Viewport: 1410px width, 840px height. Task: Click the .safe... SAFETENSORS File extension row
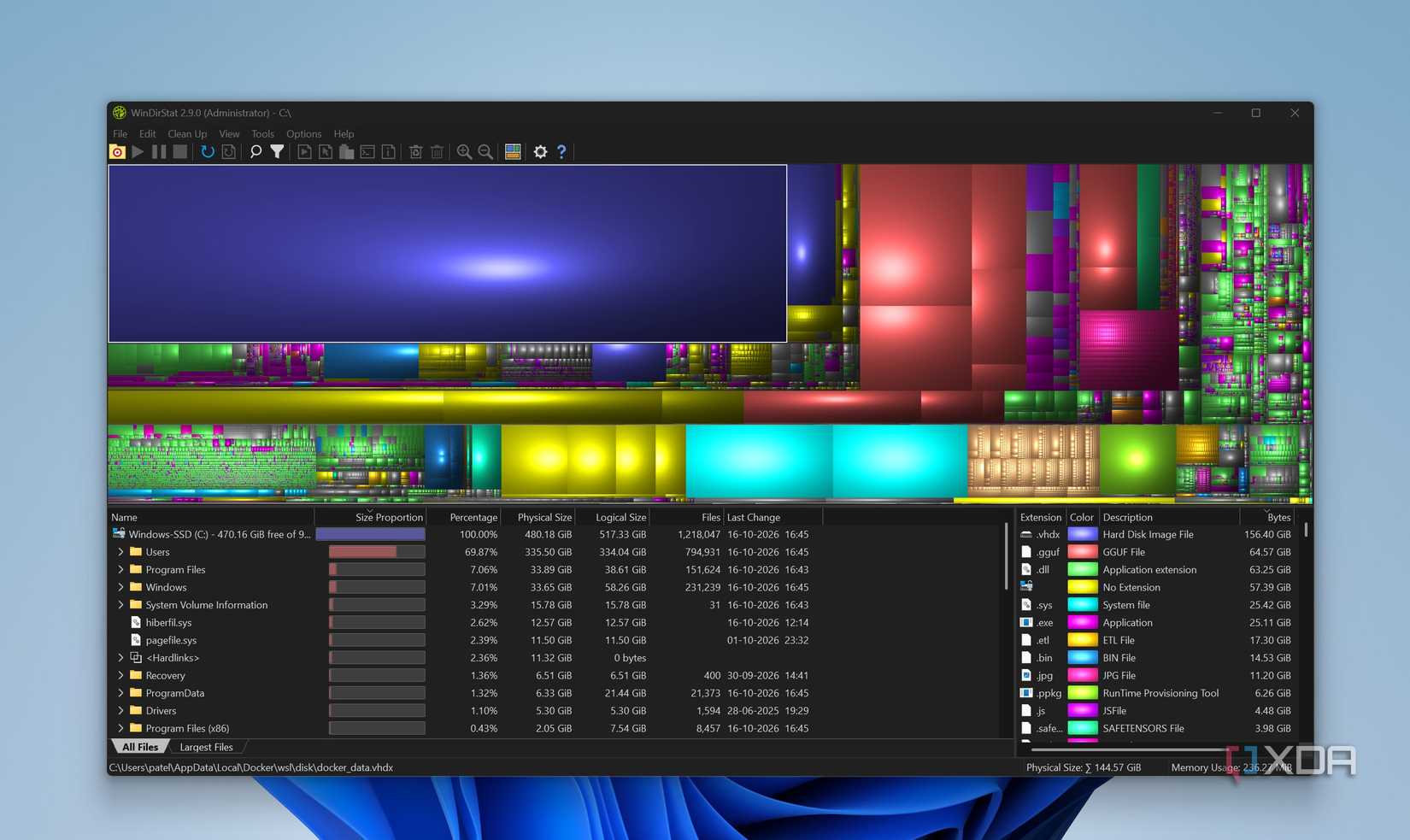click(1155, 728)
